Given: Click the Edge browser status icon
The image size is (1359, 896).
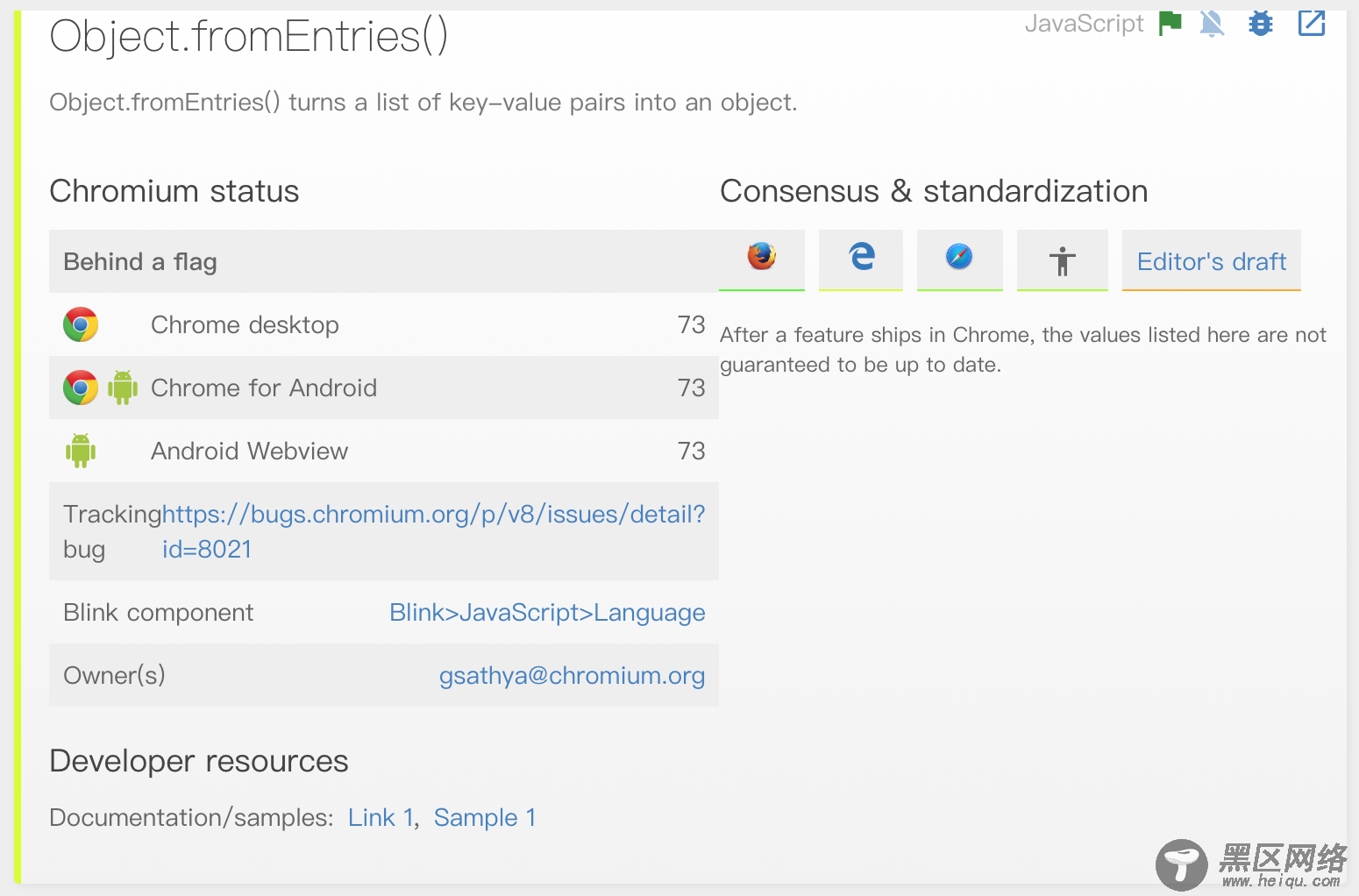Looking at the screenshot, I should pyautogui.click(x=861, y=257).
